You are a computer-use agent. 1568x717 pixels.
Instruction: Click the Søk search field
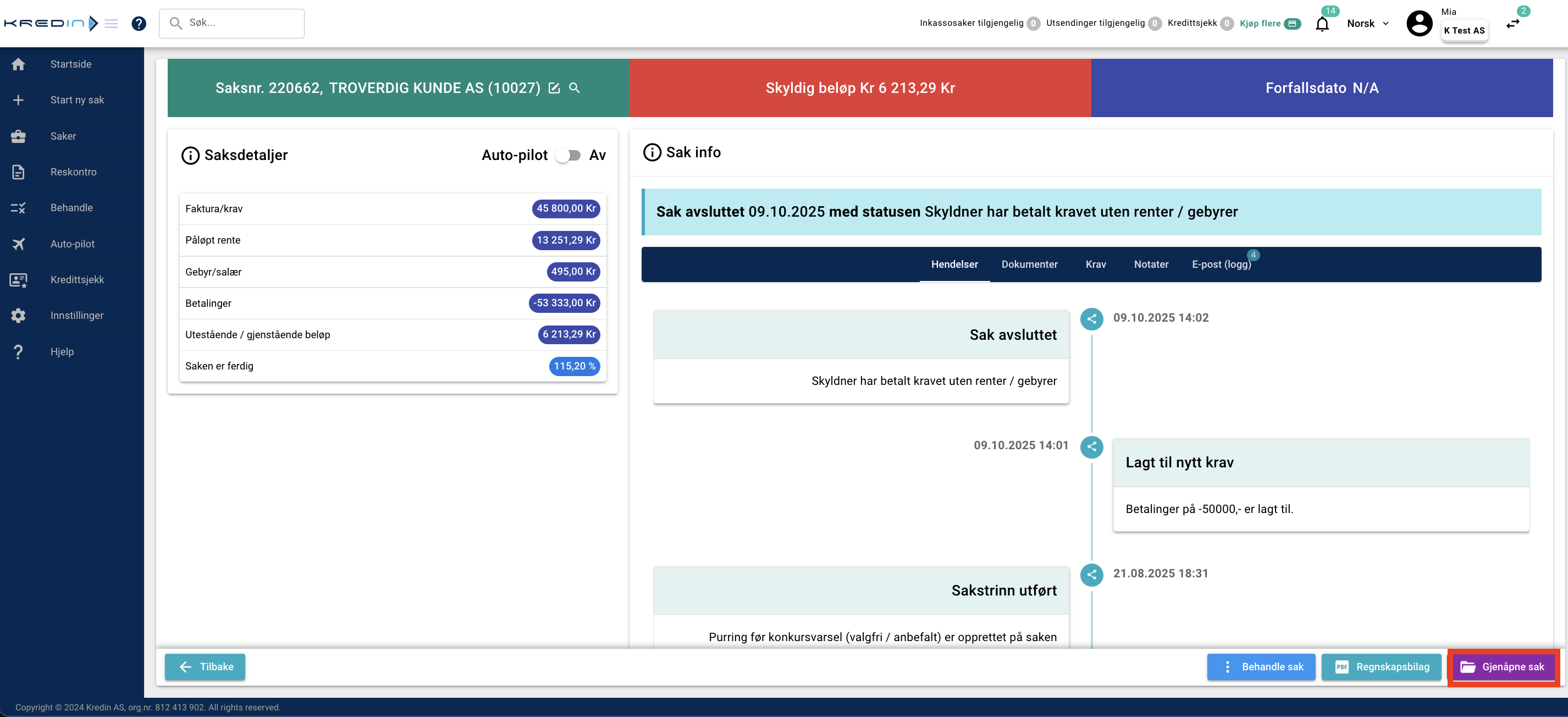pos(232,23)
